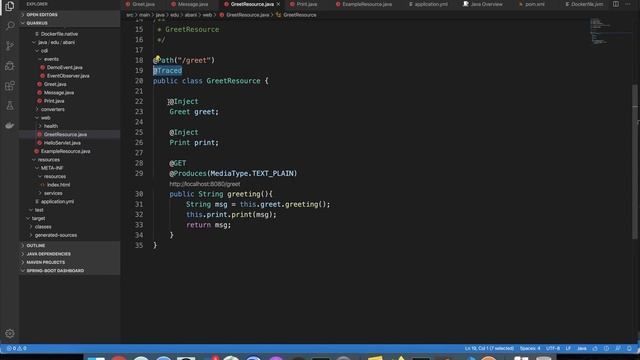640x360 pixels.
Task: Collapse the QUARKUS project section
Action: [x=70, y=23]
